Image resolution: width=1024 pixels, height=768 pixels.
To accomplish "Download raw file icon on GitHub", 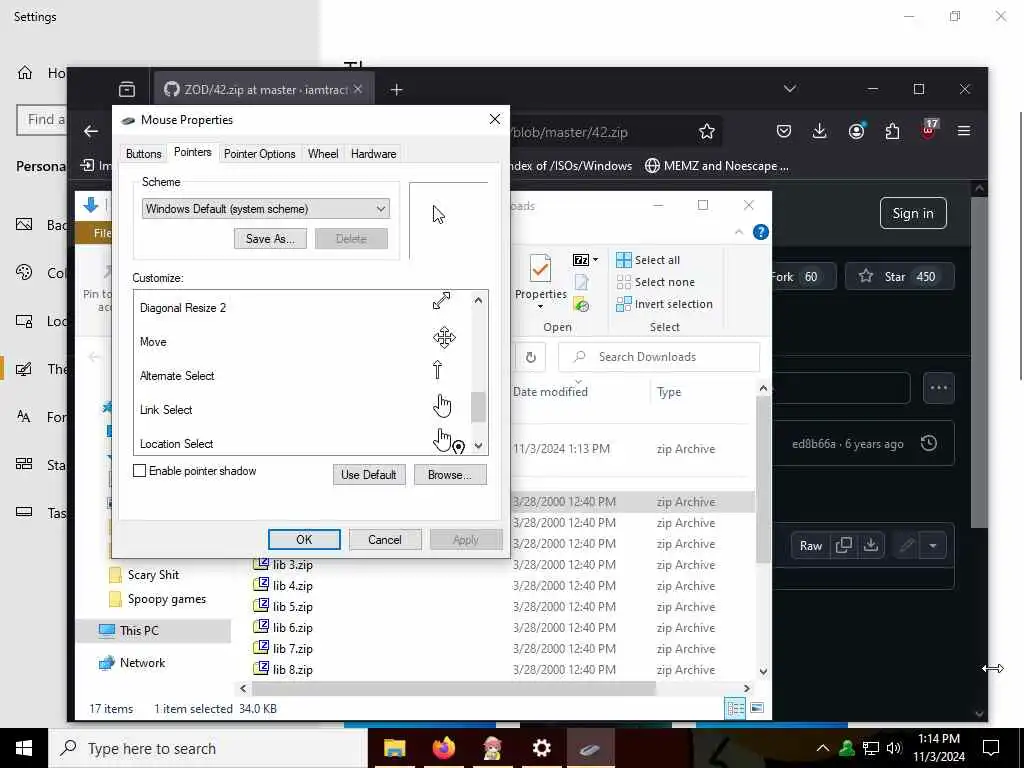I will click(x=871, y=546).
